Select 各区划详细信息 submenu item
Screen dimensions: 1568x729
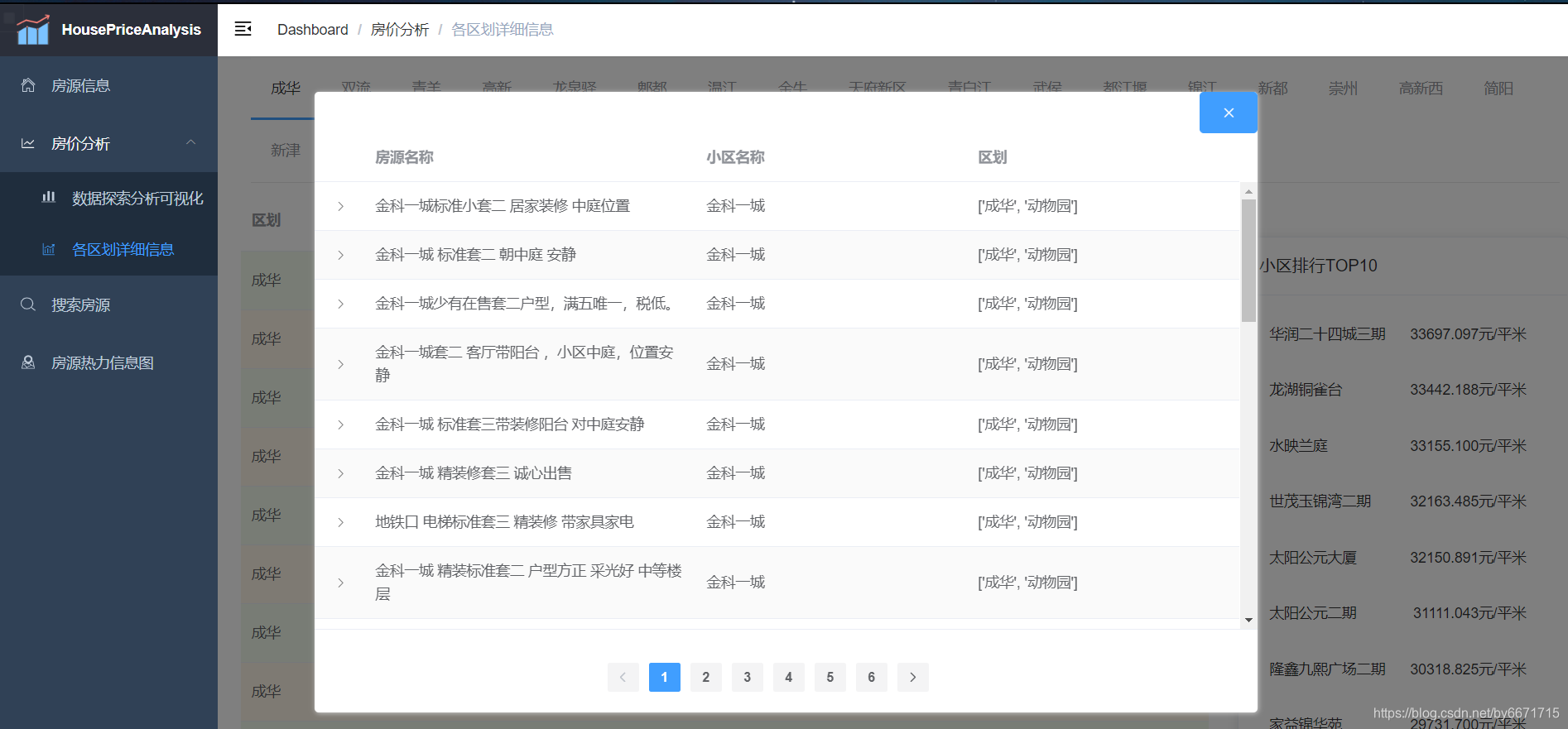tap(108, 249)
